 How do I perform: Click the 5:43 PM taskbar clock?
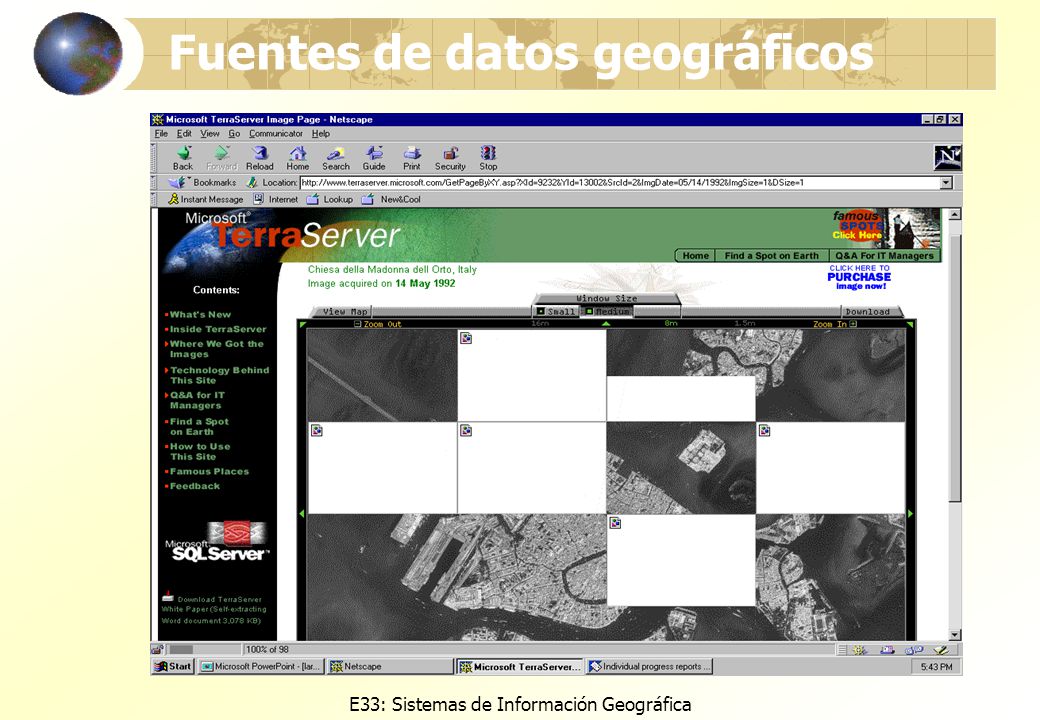pos(936,666)
